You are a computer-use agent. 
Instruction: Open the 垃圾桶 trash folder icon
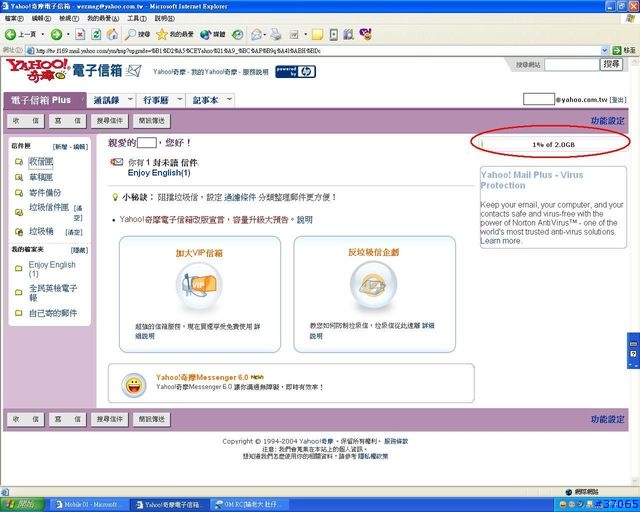coord(19,232)
